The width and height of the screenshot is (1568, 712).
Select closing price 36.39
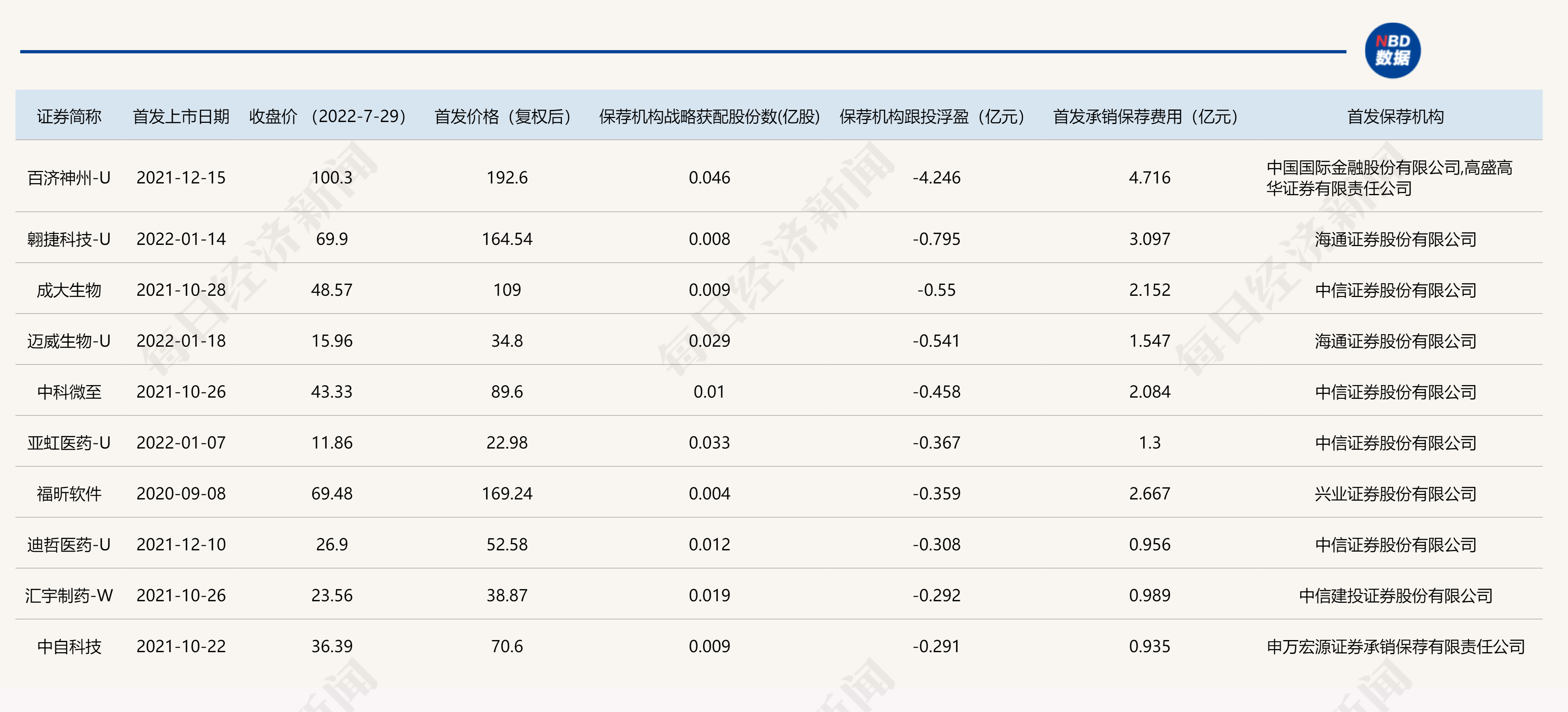pos(332,646)
